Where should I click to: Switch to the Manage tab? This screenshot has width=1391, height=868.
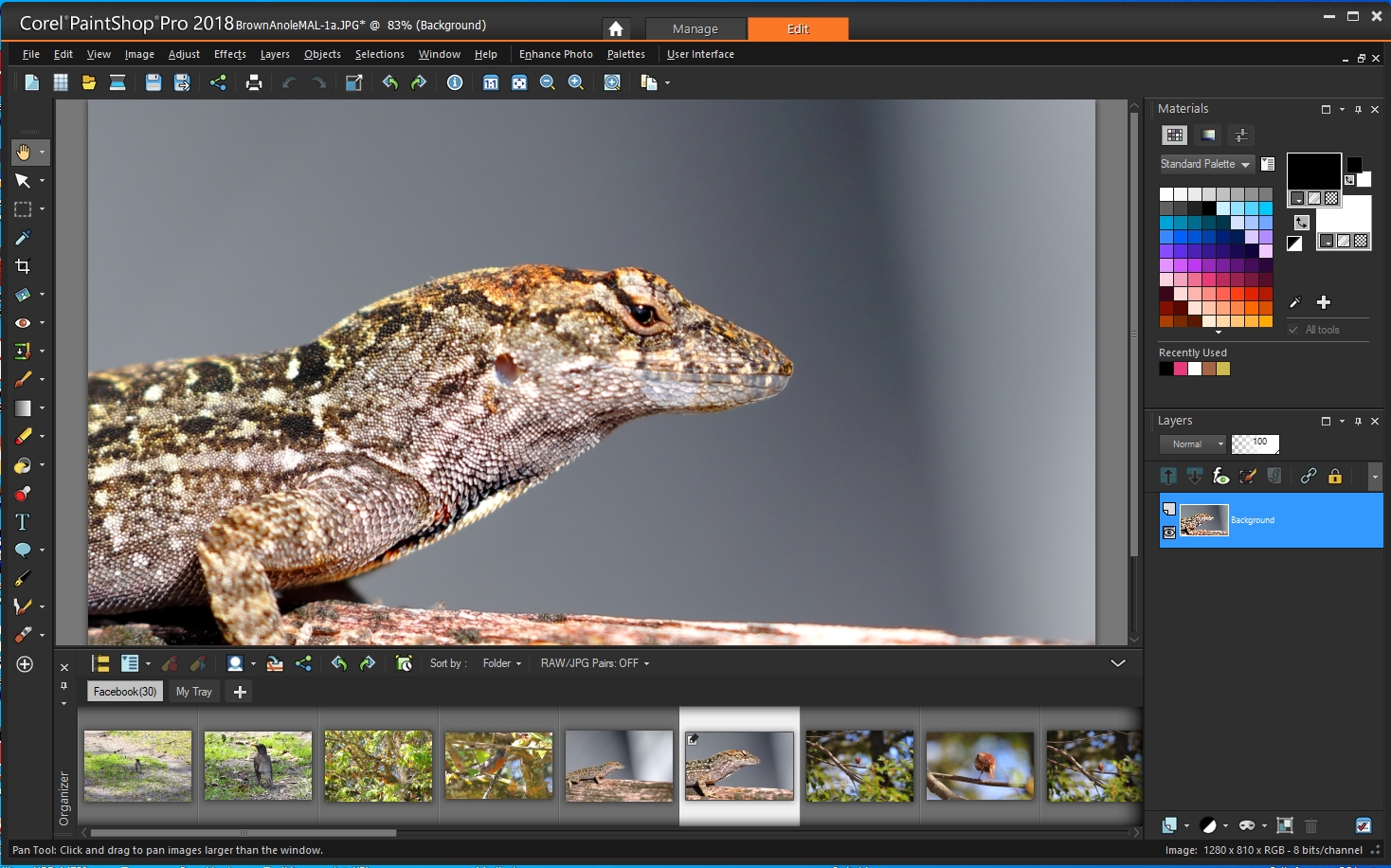click(695, 29)
